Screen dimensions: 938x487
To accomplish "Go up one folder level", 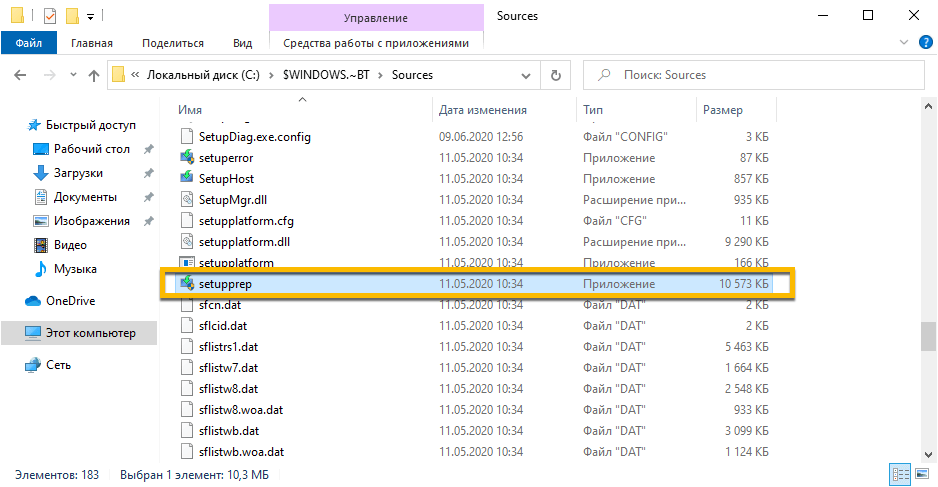I will [94, 75].
